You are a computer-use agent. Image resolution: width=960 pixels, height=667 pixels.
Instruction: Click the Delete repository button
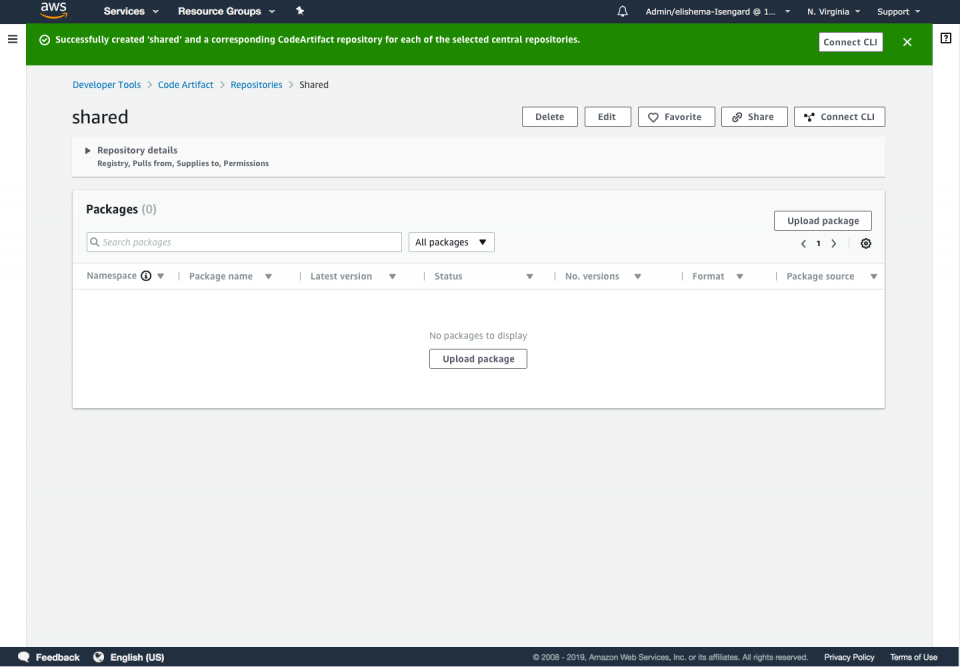(x=550, y=117)
